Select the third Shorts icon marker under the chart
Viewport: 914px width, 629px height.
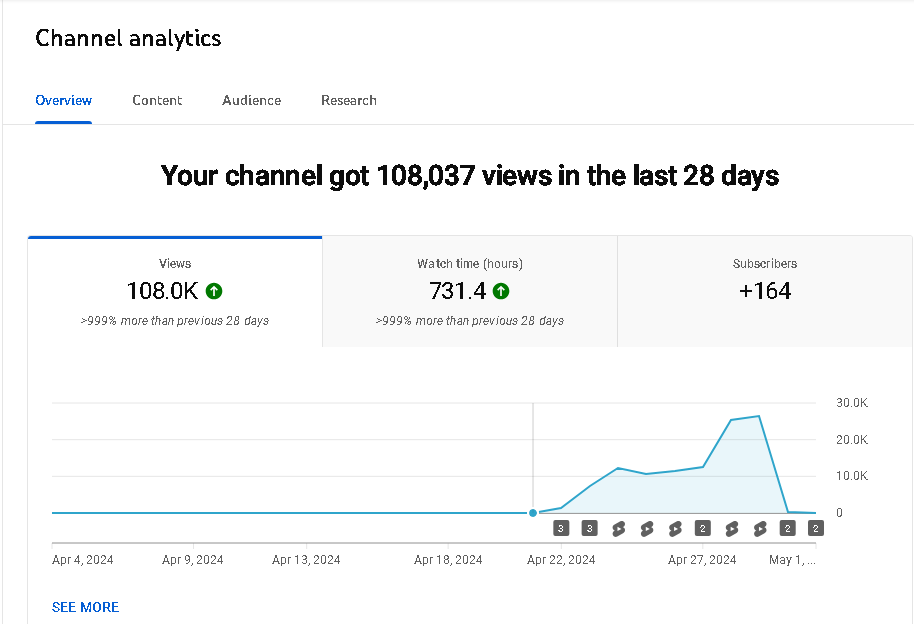pos(675,529)
